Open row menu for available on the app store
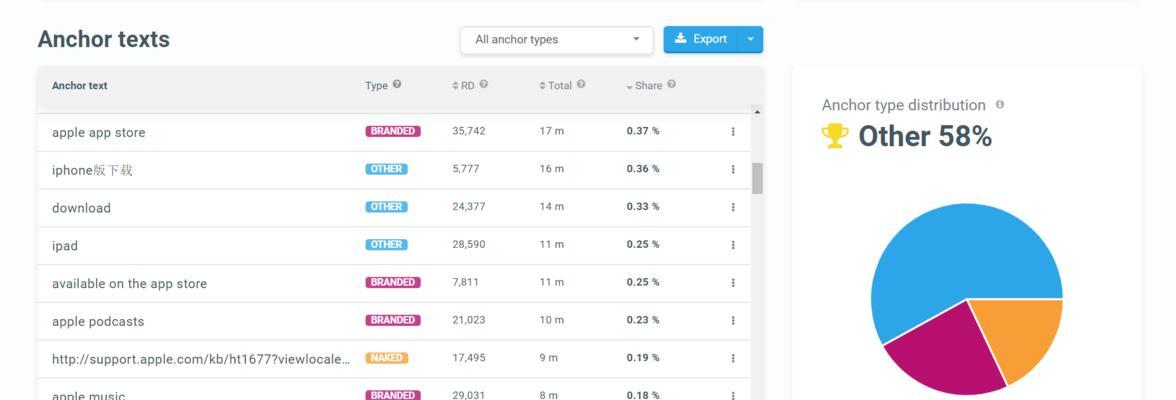The height and width of the screenshot is (400, 1176). [733, 282]
